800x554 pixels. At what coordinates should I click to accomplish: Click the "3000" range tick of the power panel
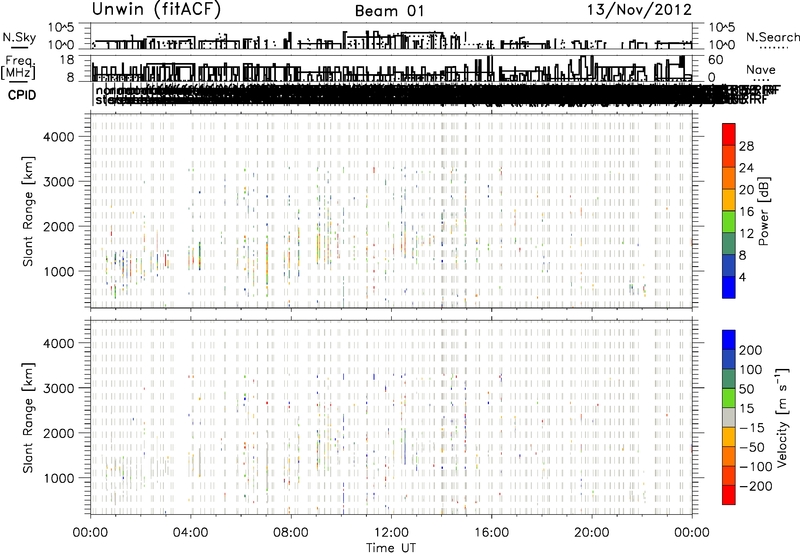coord(58,182)
